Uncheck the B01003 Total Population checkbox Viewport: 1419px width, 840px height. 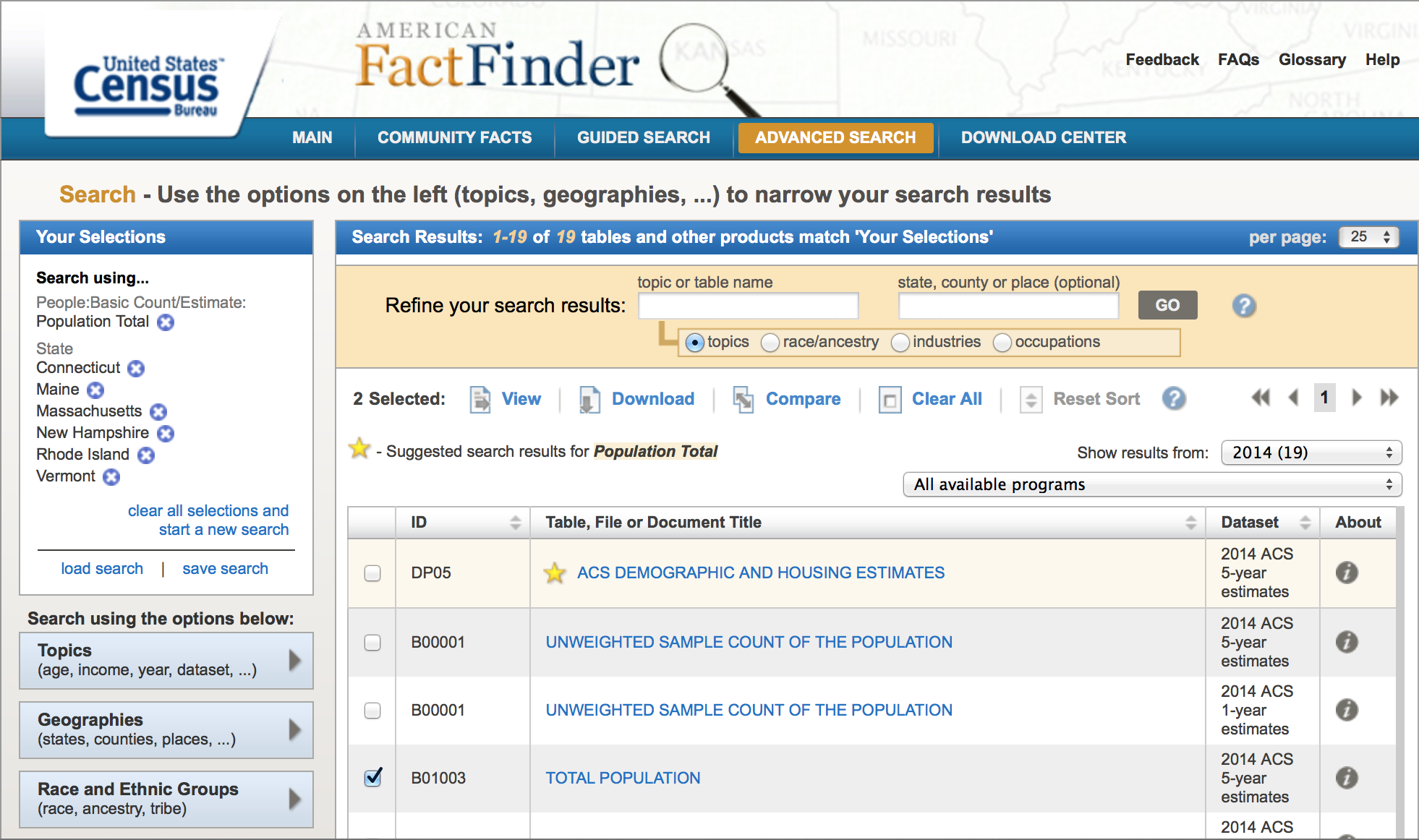click(x=372, y=778)
